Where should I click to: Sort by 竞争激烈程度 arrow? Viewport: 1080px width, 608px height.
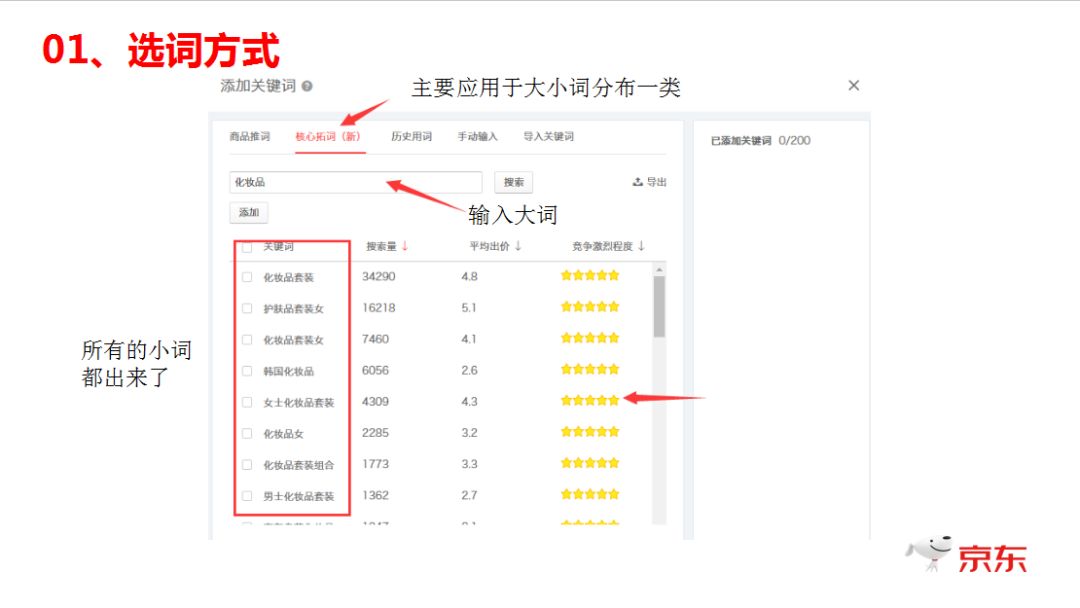[641, 246]
